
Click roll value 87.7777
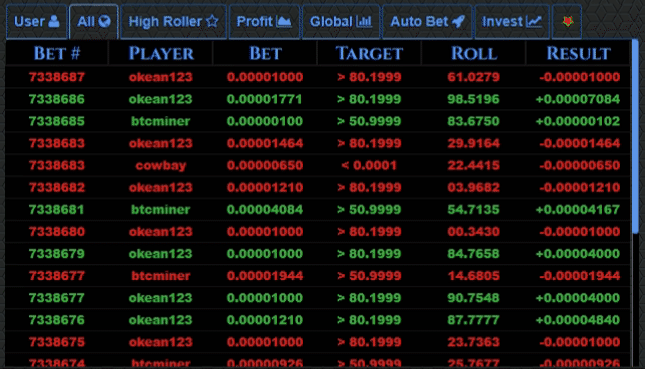473,320
